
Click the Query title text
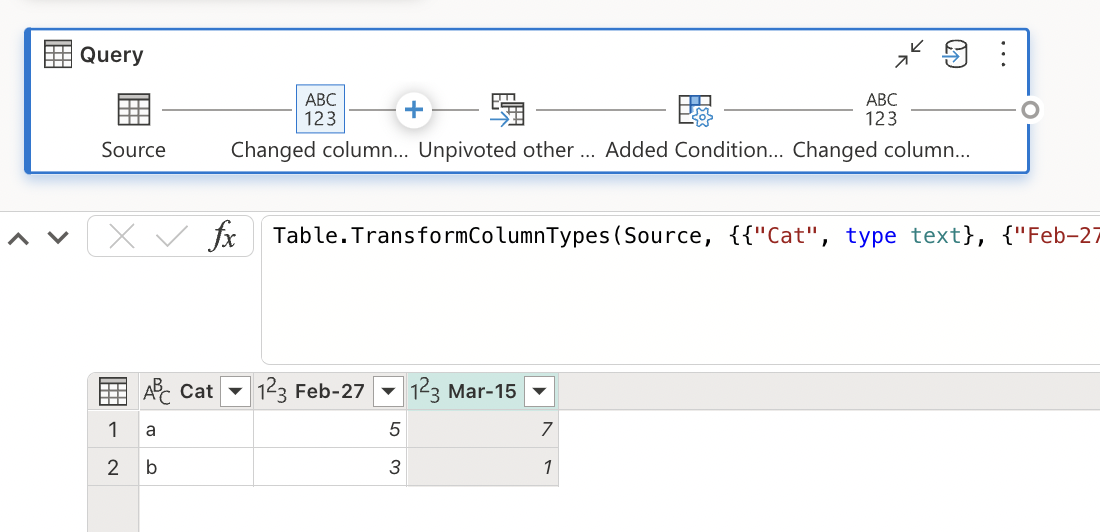112,55
